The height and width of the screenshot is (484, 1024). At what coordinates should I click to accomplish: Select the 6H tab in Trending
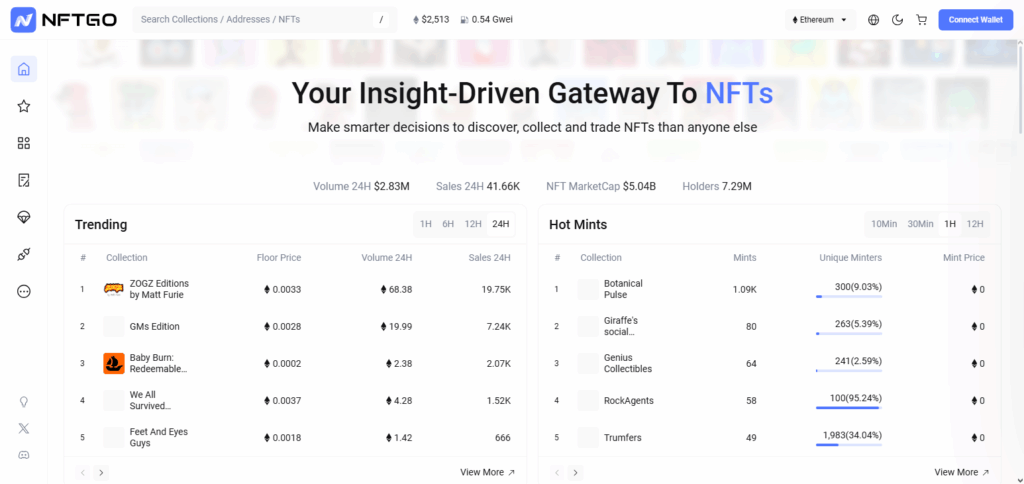(x=448, y=224)
